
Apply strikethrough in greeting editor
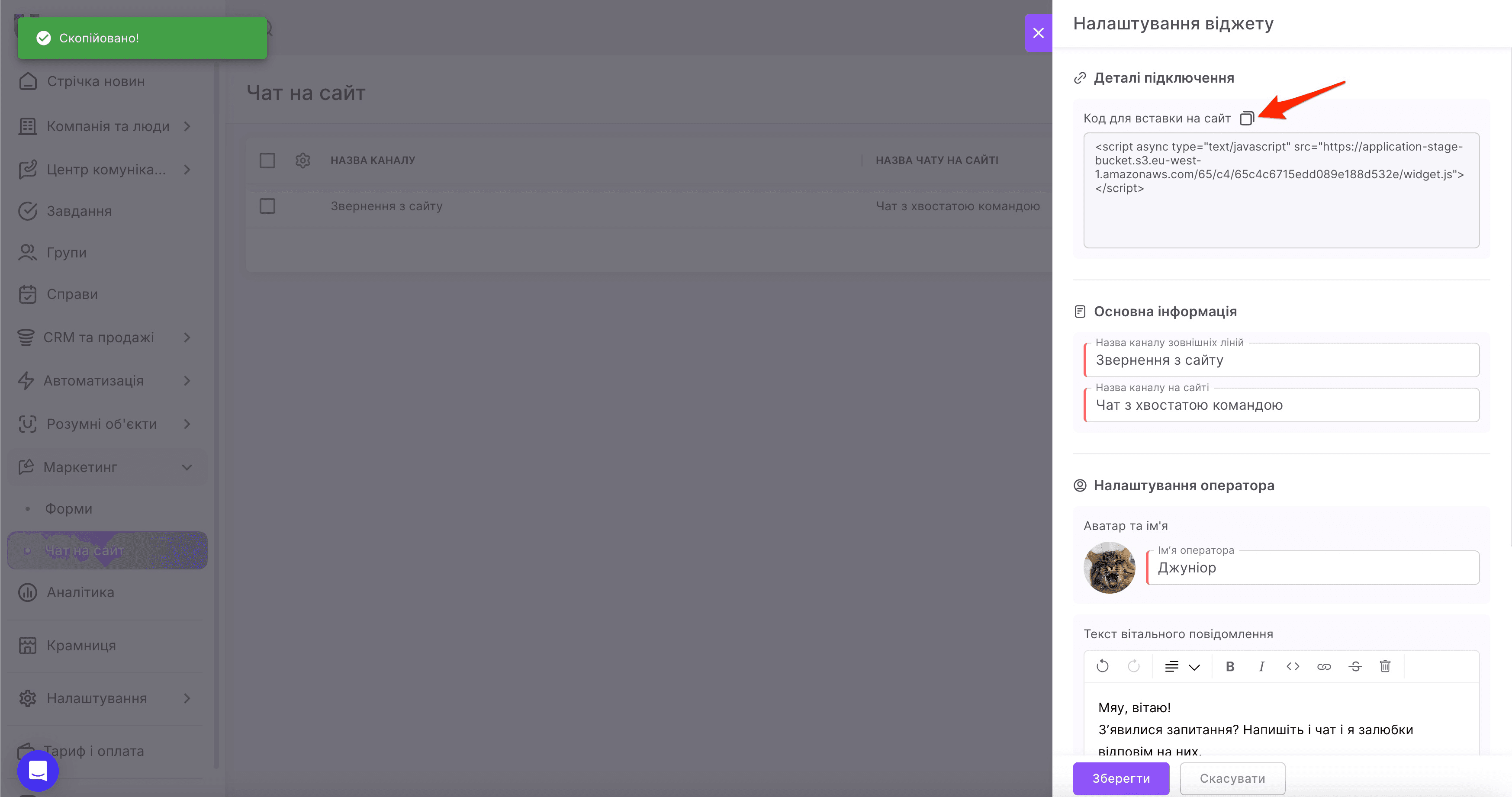(1354, 666)
